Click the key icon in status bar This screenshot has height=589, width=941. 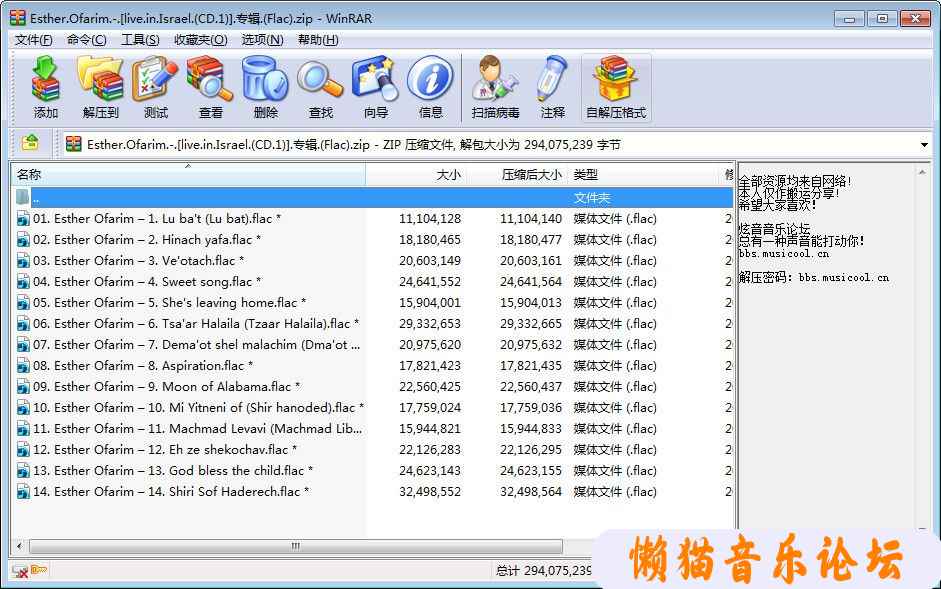(x=39, y=569)
